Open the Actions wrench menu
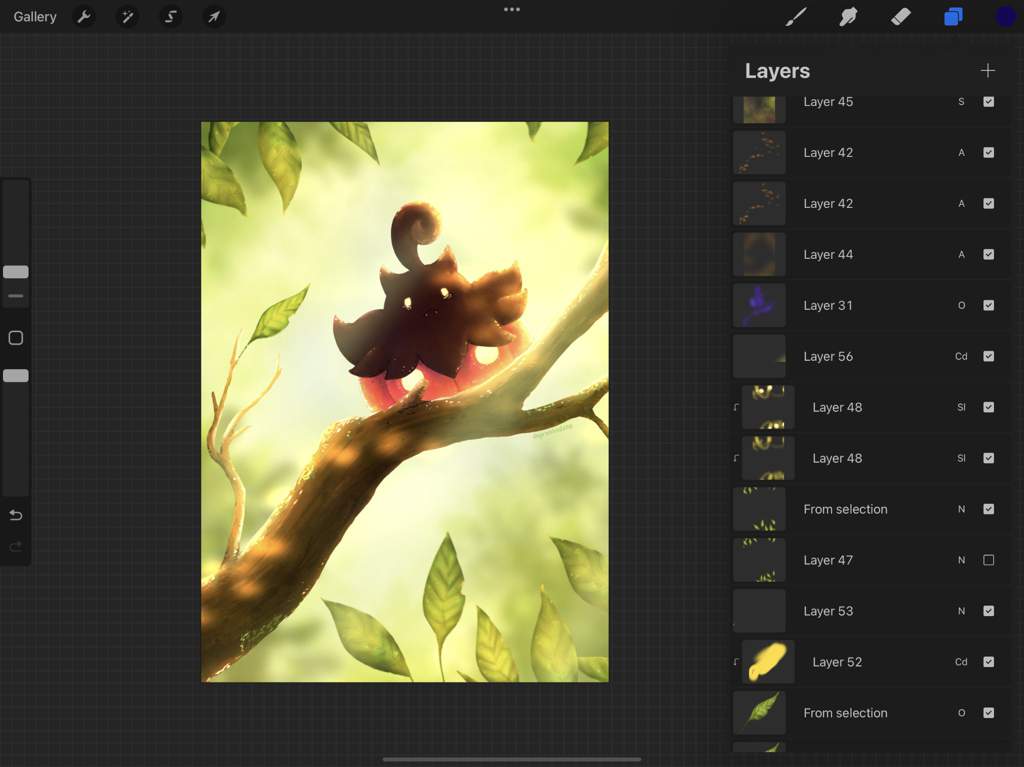The height and width of the screenshot is (767, 1024). pyautogui.click(x=84, y=16)
